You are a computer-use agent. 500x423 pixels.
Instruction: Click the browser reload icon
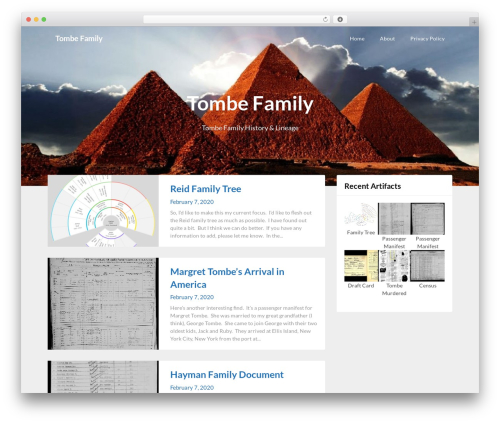pyautogui.click(x=325, y=20)
